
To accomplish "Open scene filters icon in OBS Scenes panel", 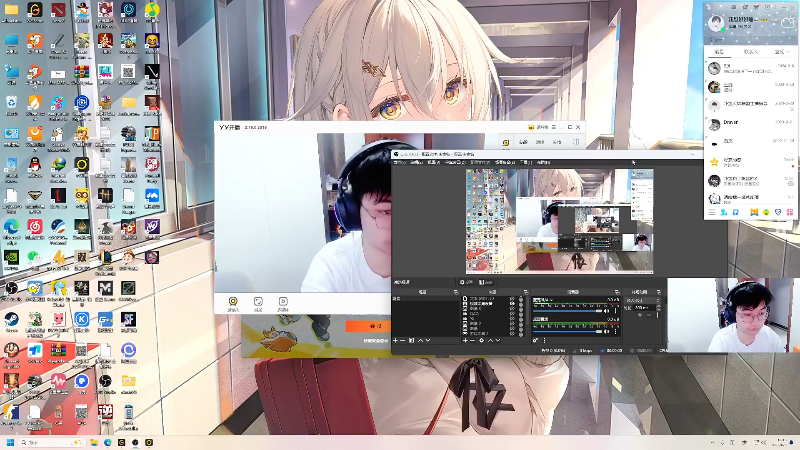I will point(412,340).
